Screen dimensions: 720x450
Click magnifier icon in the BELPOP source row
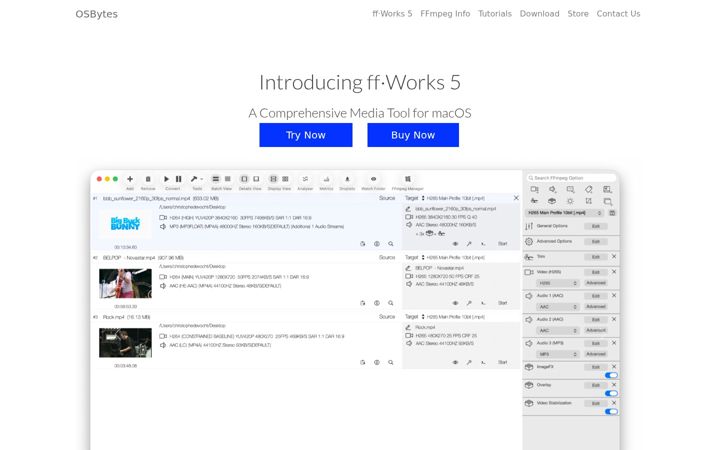tap(391, 303)
